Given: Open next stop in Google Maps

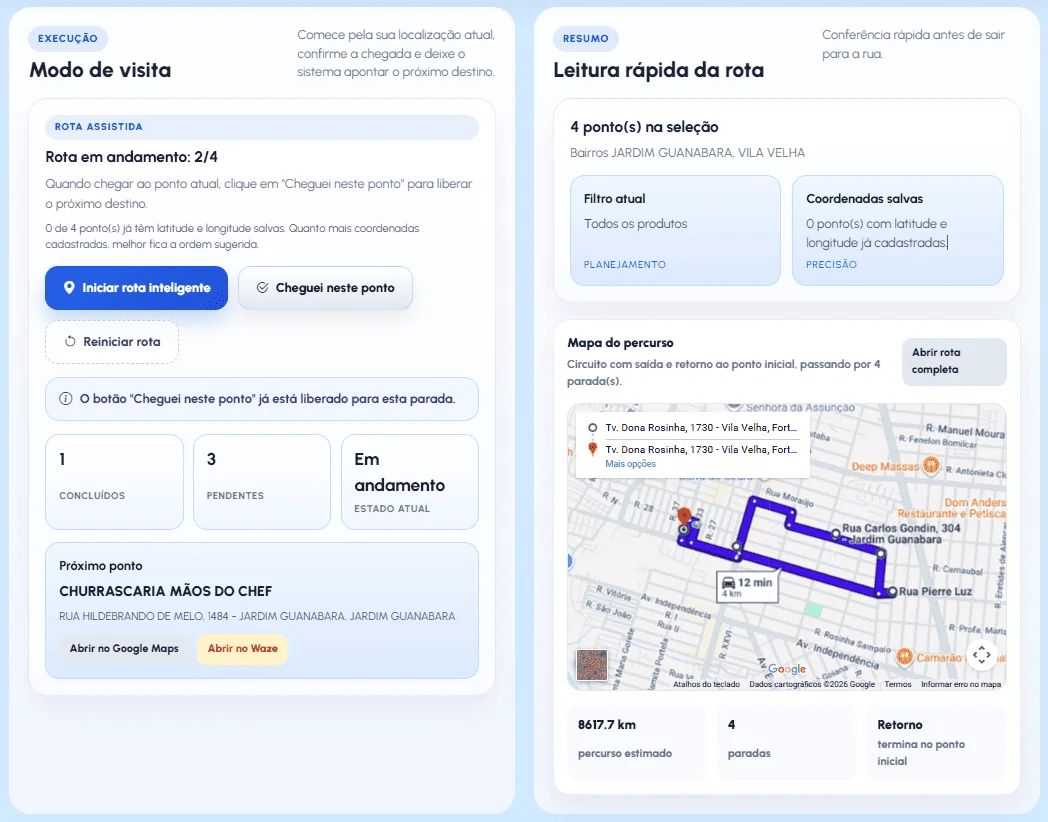Looking at the screenshot, I should (x=124, y=648).
